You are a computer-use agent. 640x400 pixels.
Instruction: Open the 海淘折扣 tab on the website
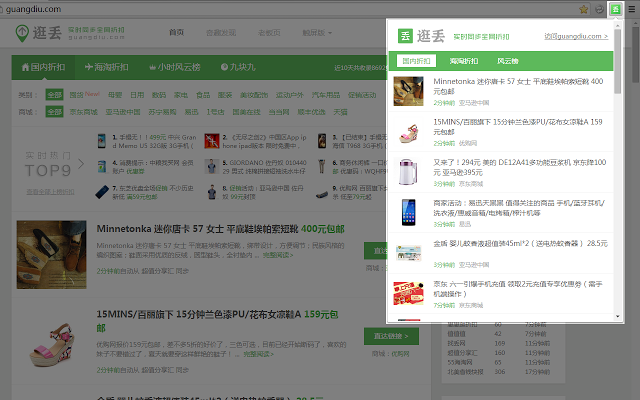[107, 67]
